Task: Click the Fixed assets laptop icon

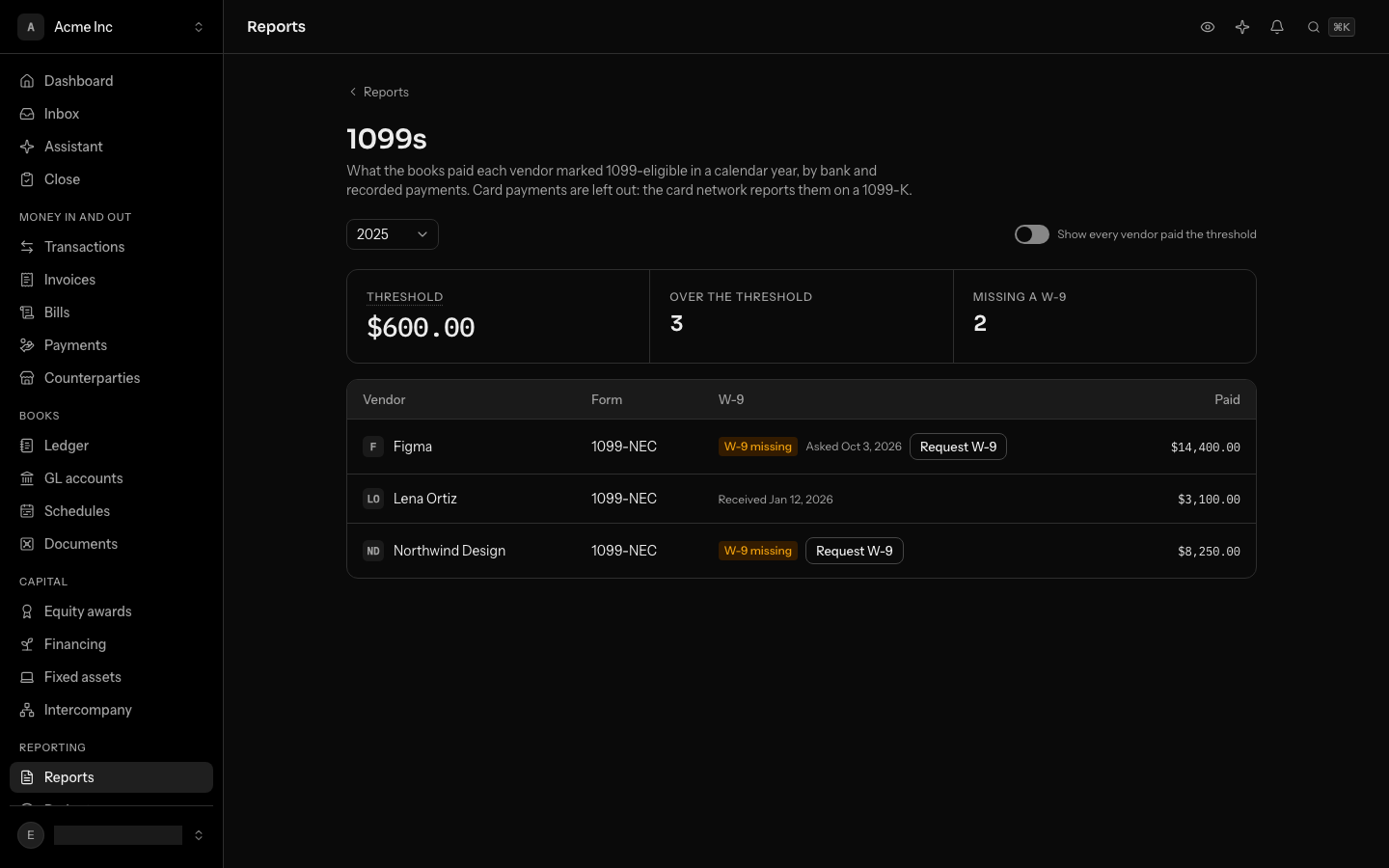Action: pos(27,677)
